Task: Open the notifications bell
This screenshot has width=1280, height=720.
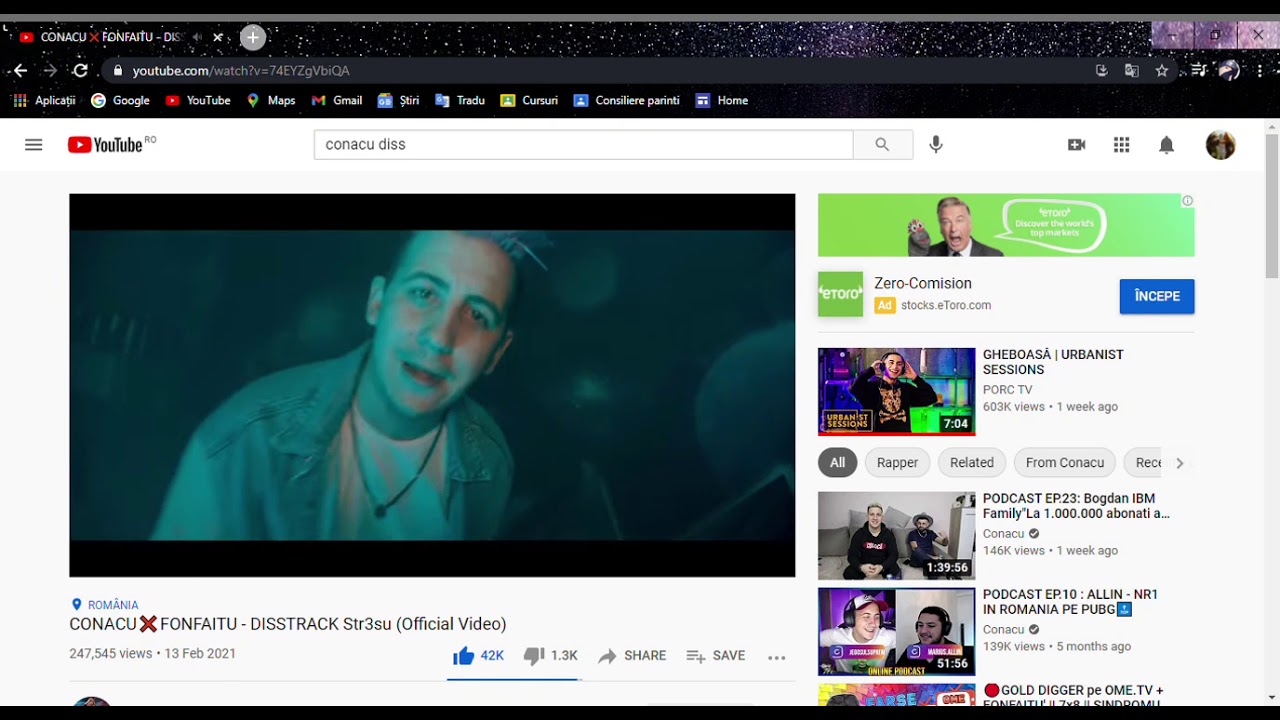Action: [1166, 145]
